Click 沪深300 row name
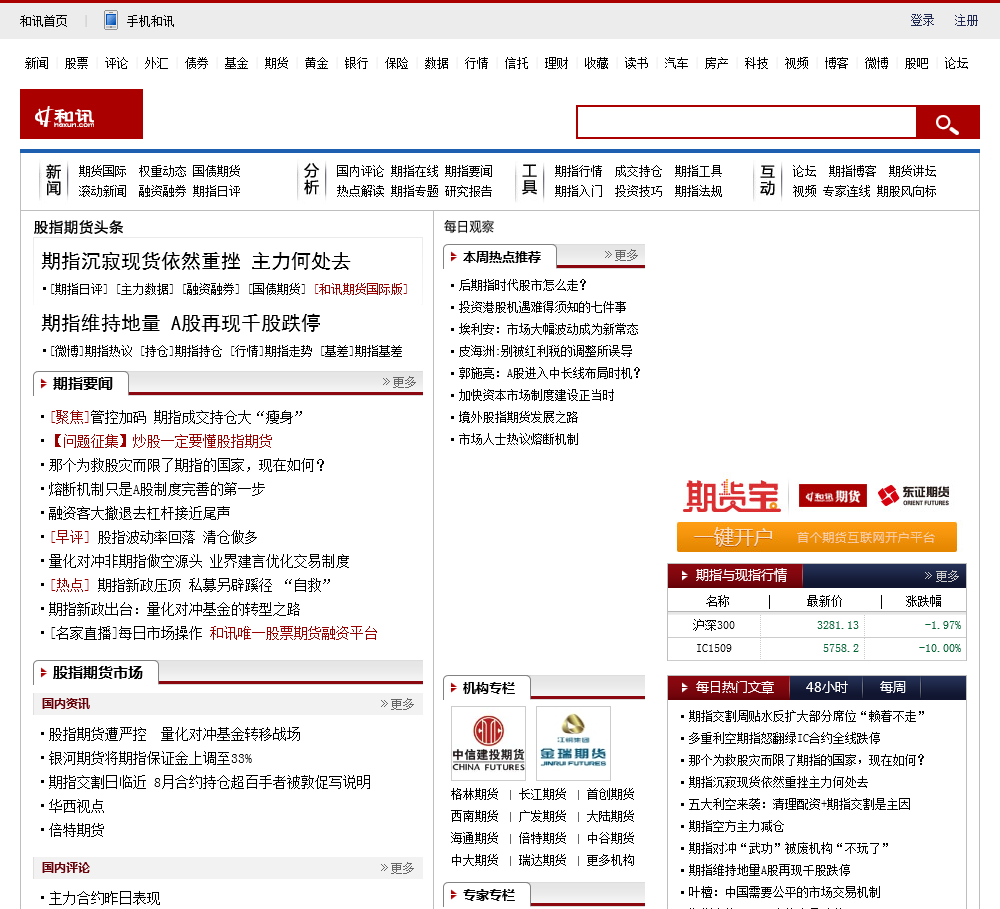The width and height of the screenshot is (1000, 909). [714, 625]
